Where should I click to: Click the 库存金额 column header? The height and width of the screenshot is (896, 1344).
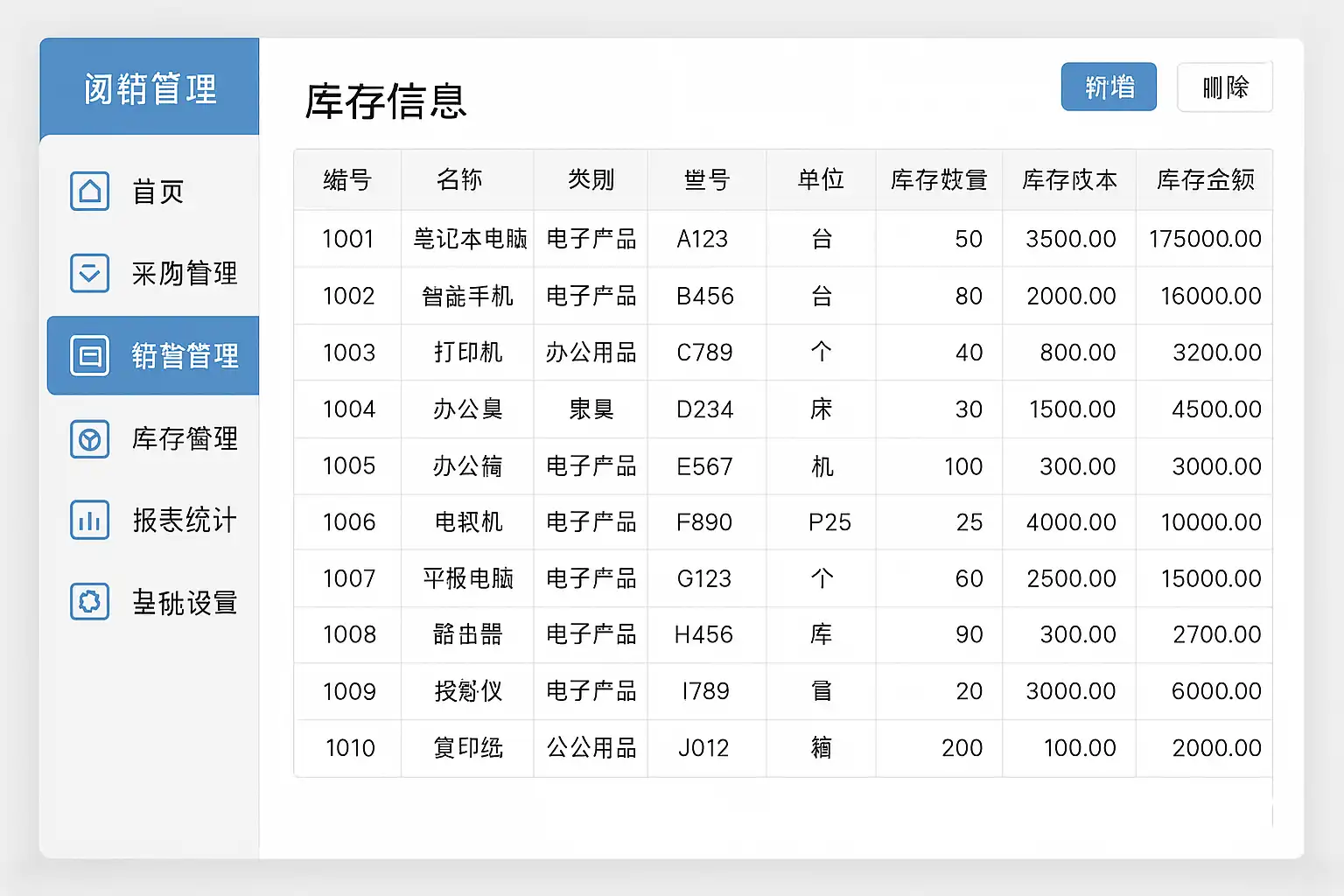click(1206, 179)
